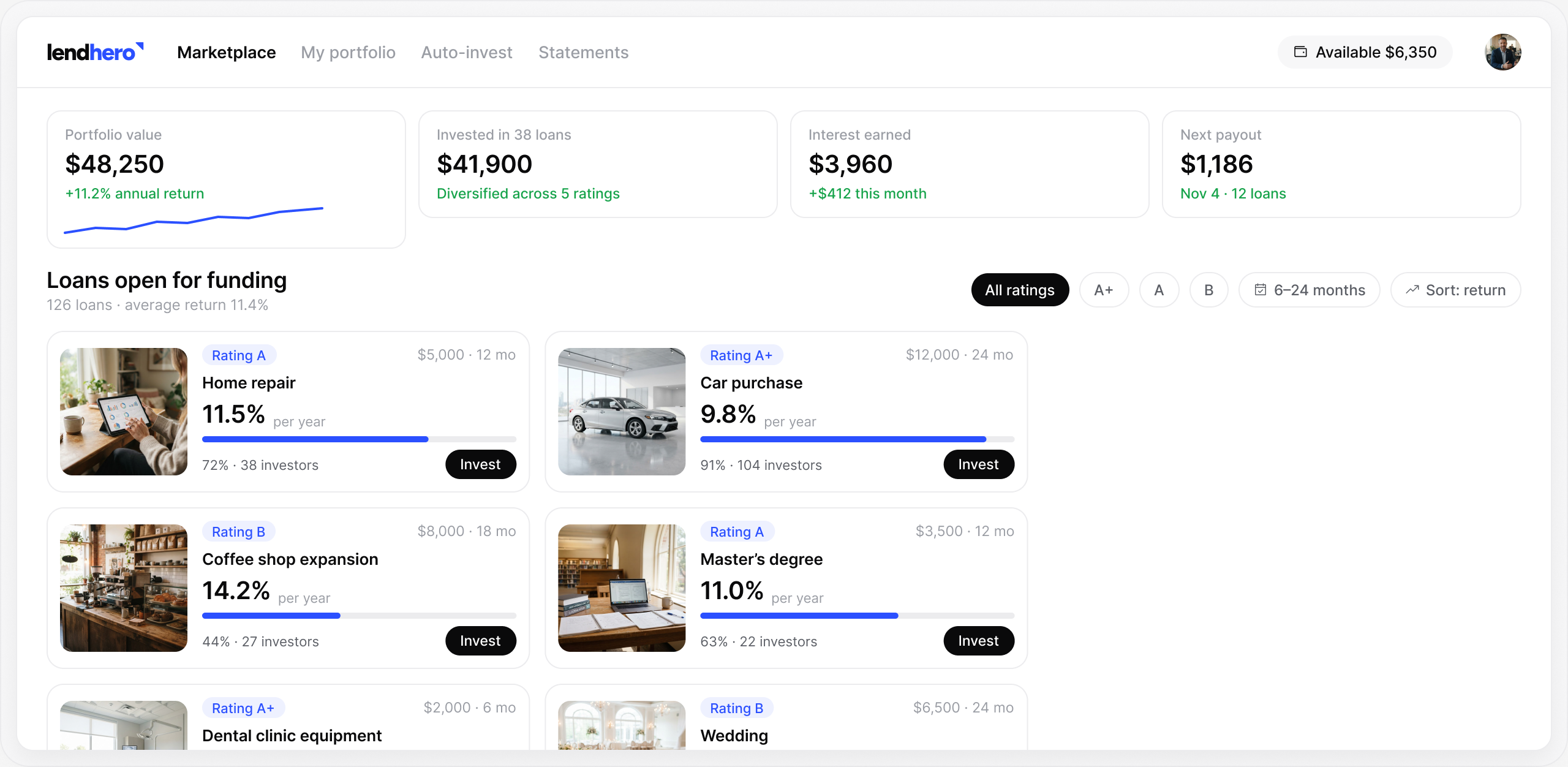Click the Invested in 38 loans $41,900 value

[484, 164]
